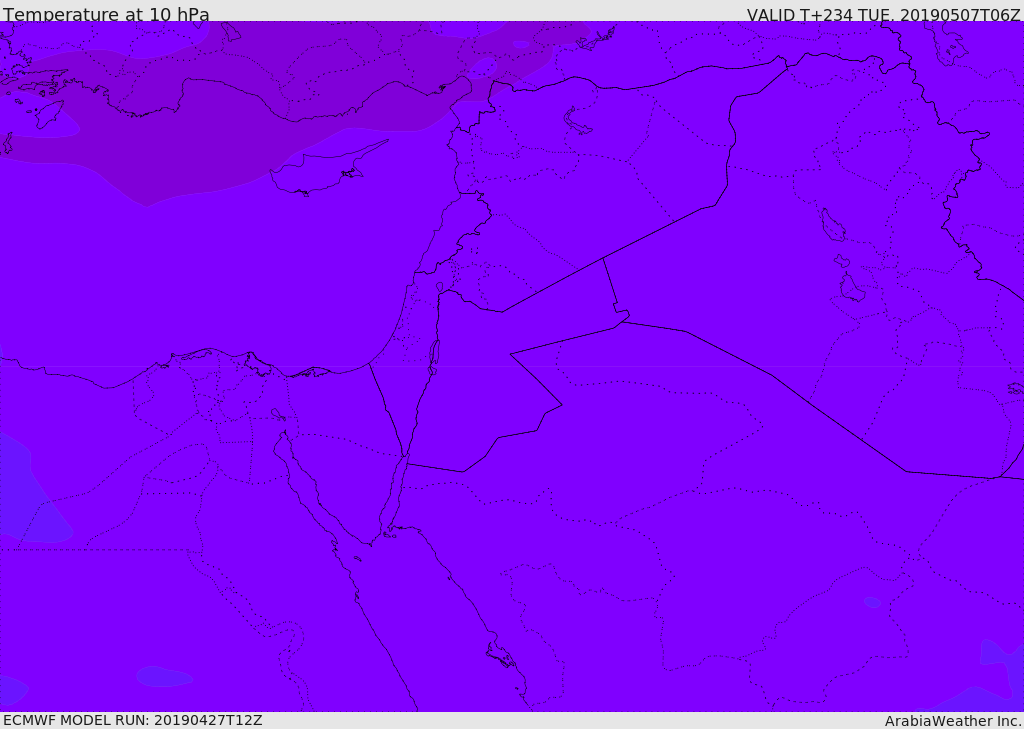Click the 'Temperature at 10 hPa' title text
The height and width of the screenshot is (729, 1024).
point(106,14)
